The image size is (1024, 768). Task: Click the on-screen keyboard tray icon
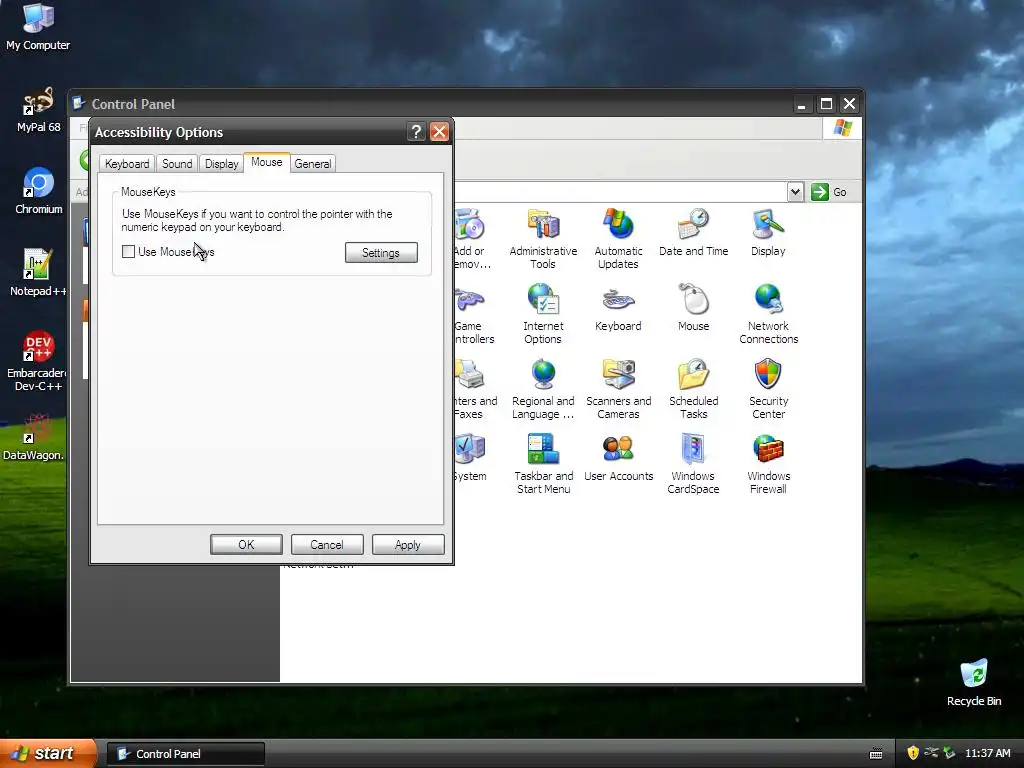876,754
